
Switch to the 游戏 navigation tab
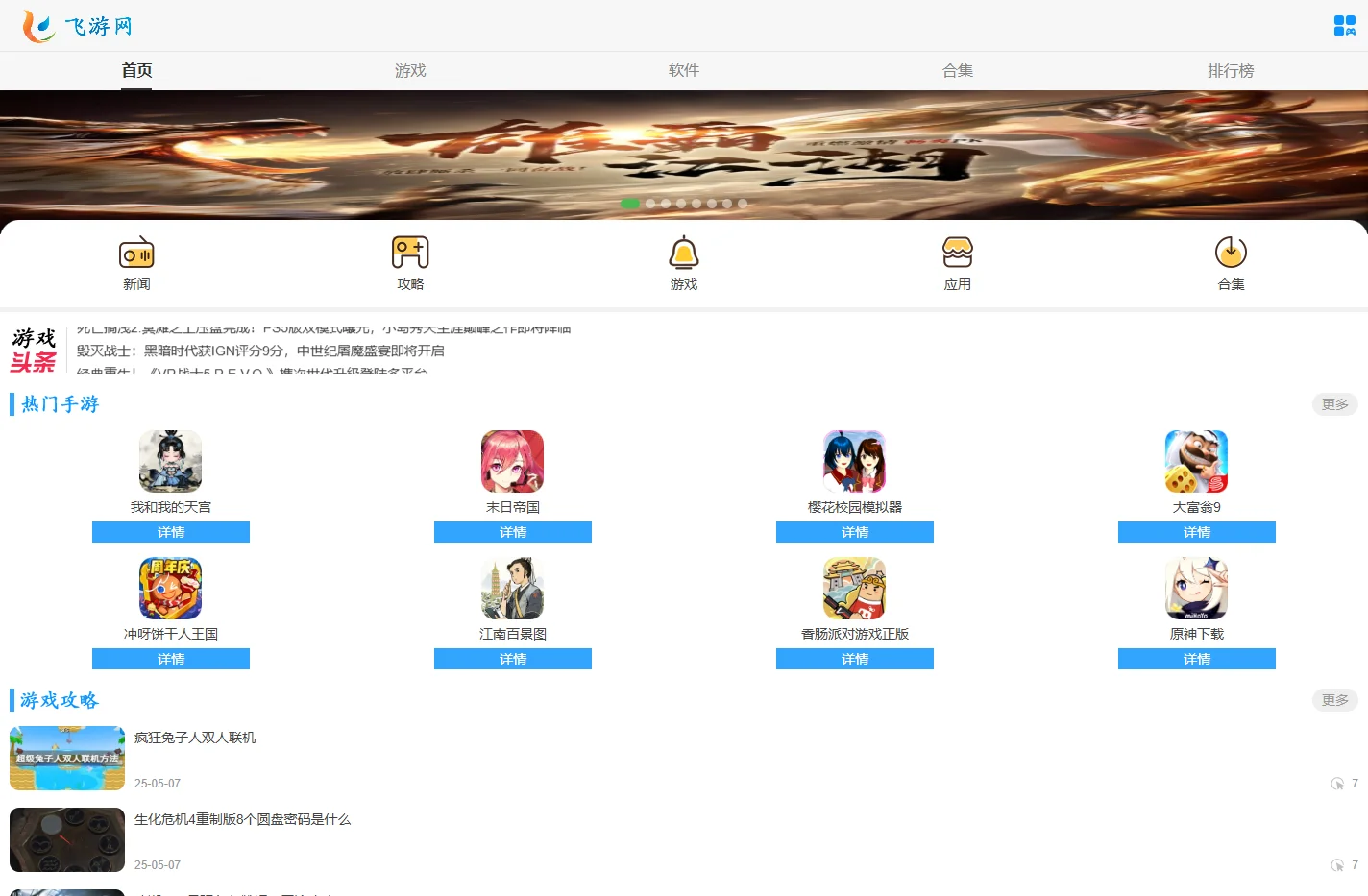[410, 70]
